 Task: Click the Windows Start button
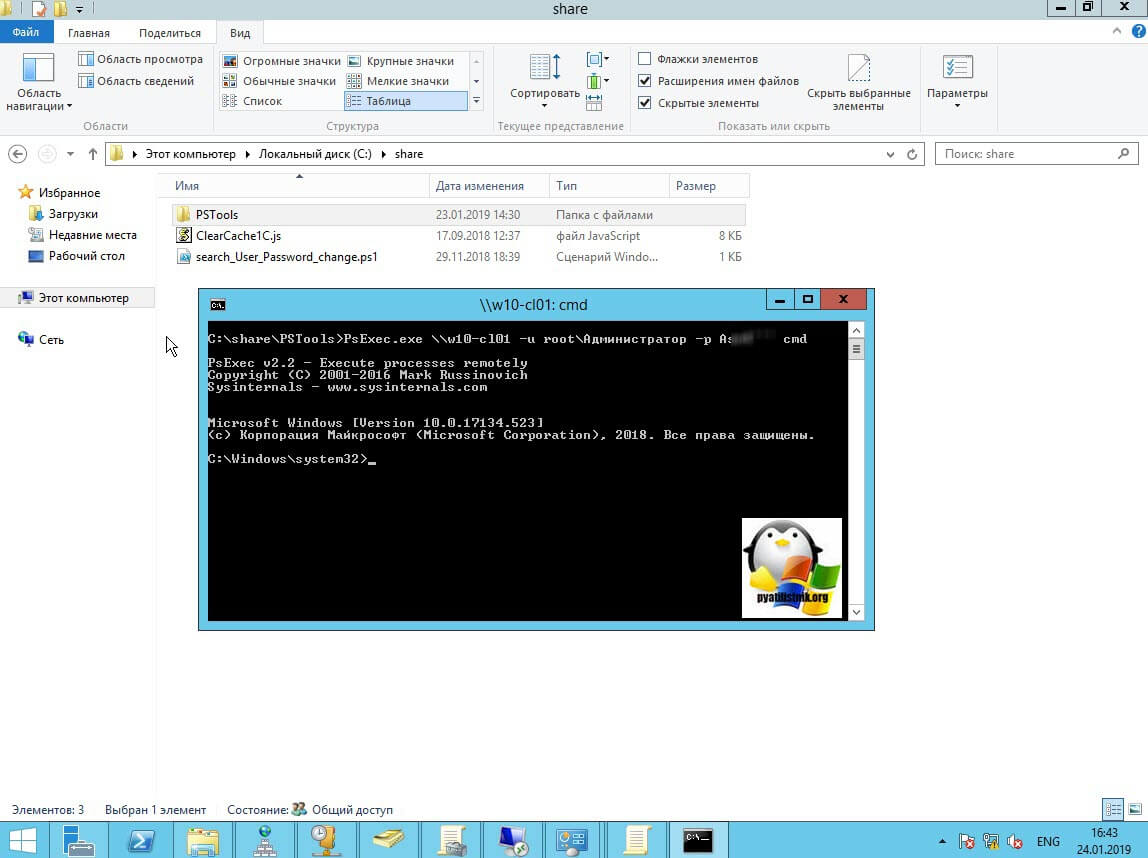(x=22, y=839)
